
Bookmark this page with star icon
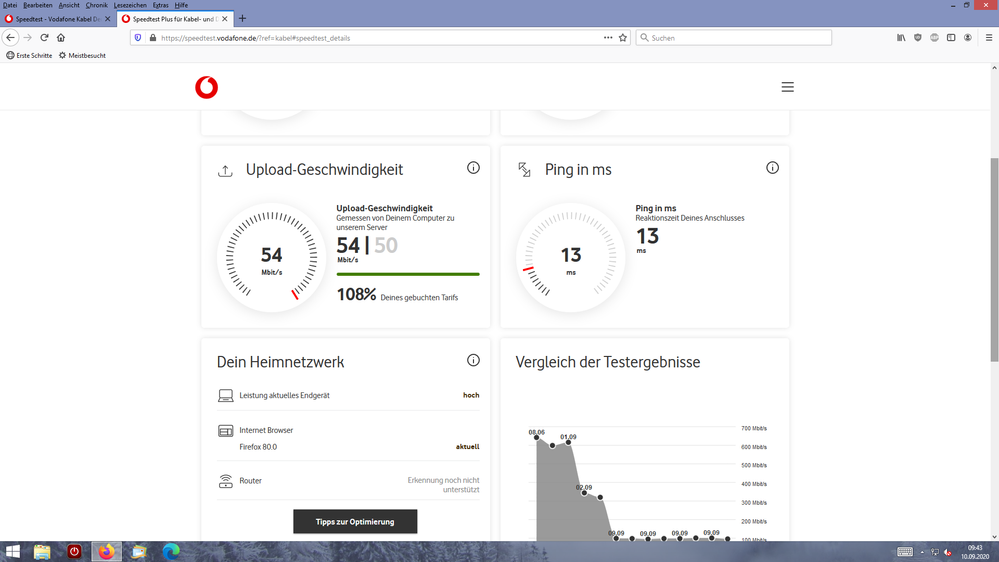(x=622, y=38)
